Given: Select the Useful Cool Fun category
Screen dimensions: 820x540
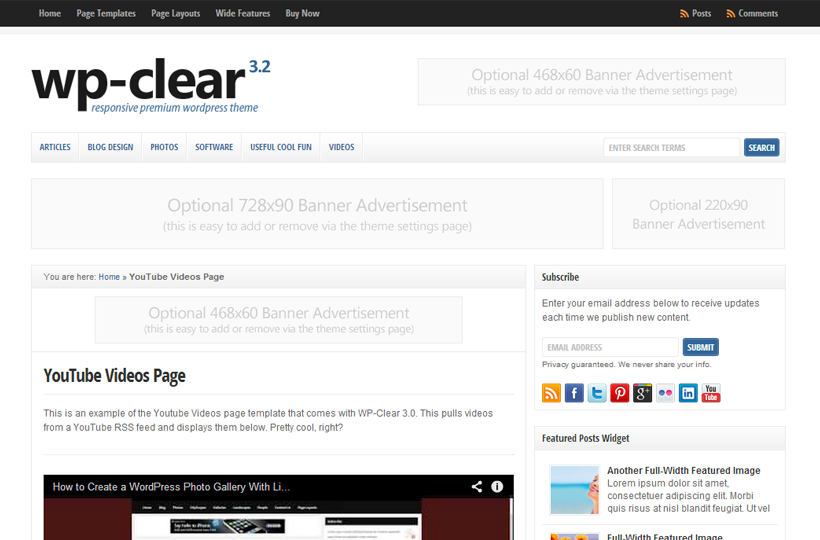Looking at the screenshot, I should [x=281, y=147].
